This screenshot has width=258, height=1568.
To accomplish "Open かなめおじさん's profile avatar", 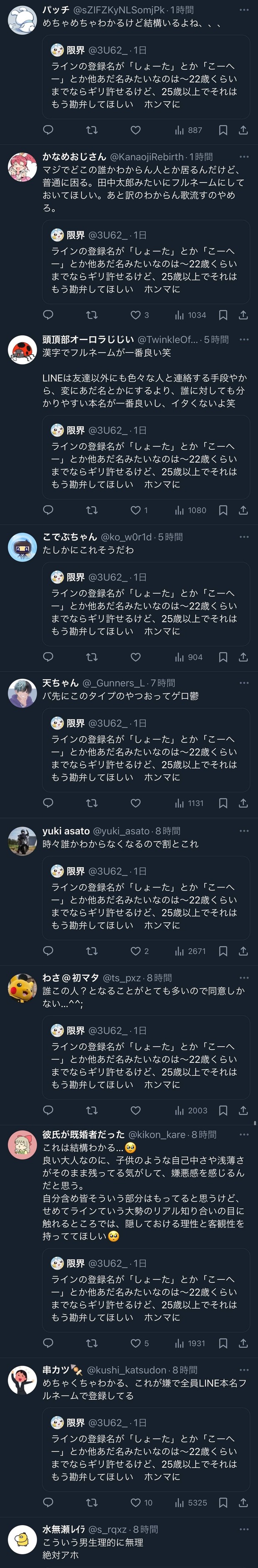I will click(22, 167).
